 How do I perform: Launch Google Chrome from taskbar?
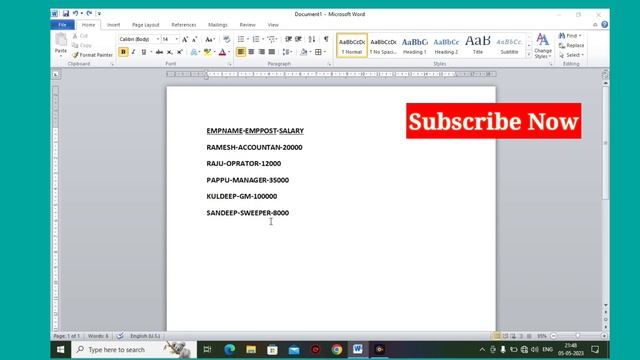337,349
